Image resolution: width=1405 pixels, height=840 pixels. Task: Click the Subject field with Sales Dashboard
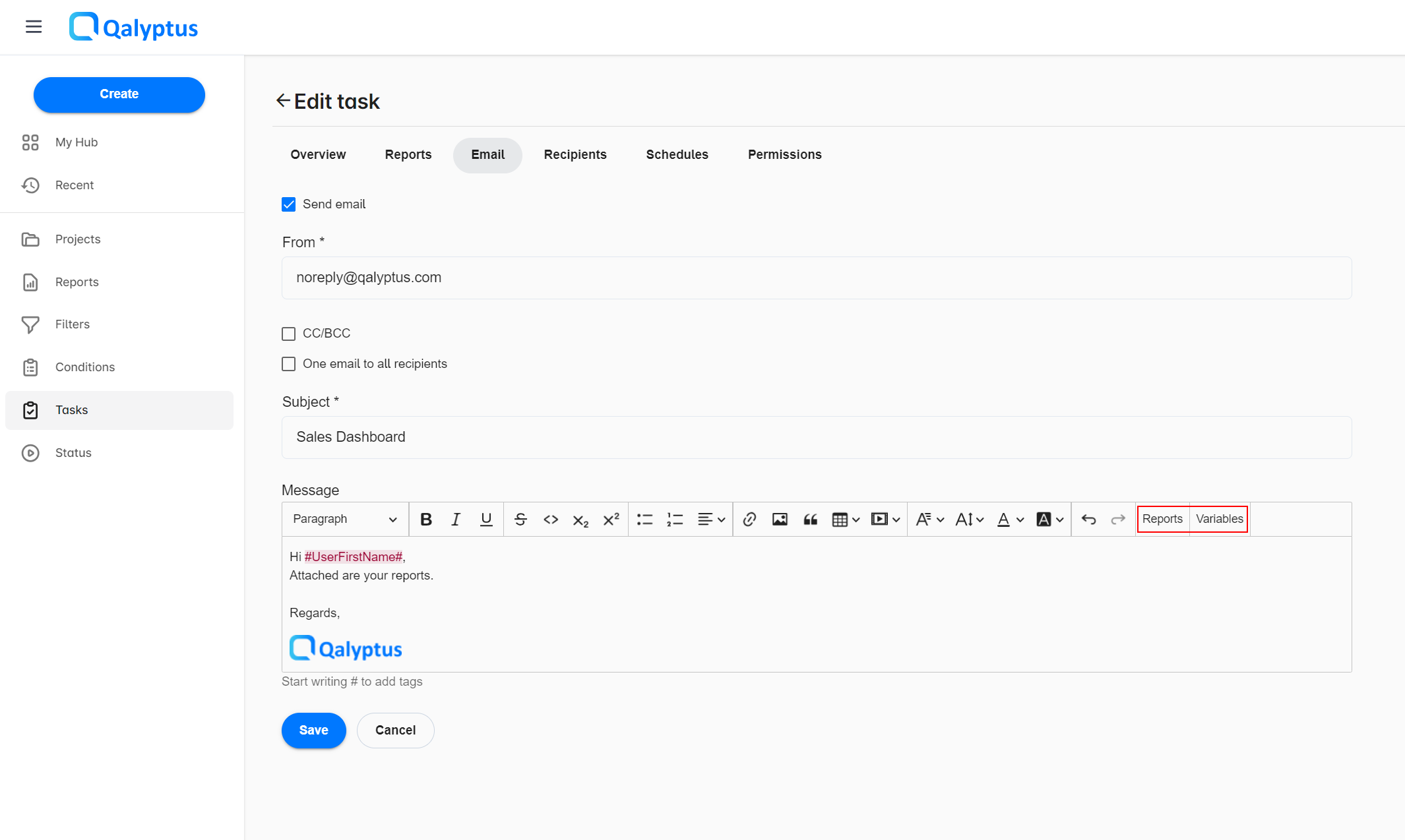pos(817,438)
